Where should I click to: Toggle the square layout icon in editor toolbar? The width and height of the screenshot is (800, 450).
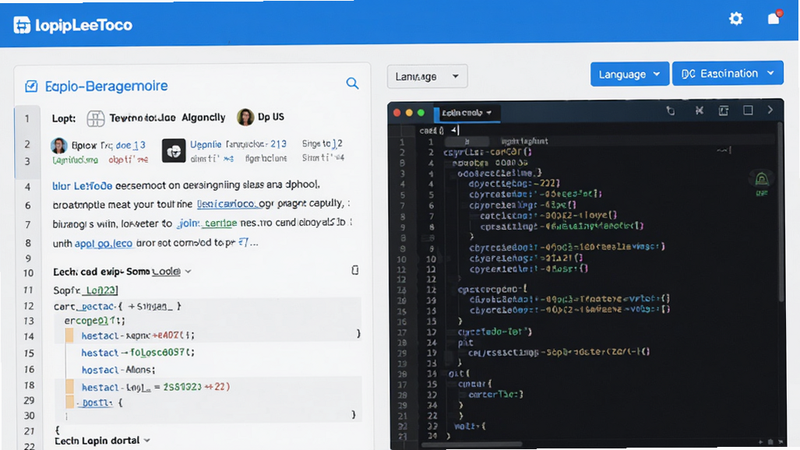click(748, 110)
